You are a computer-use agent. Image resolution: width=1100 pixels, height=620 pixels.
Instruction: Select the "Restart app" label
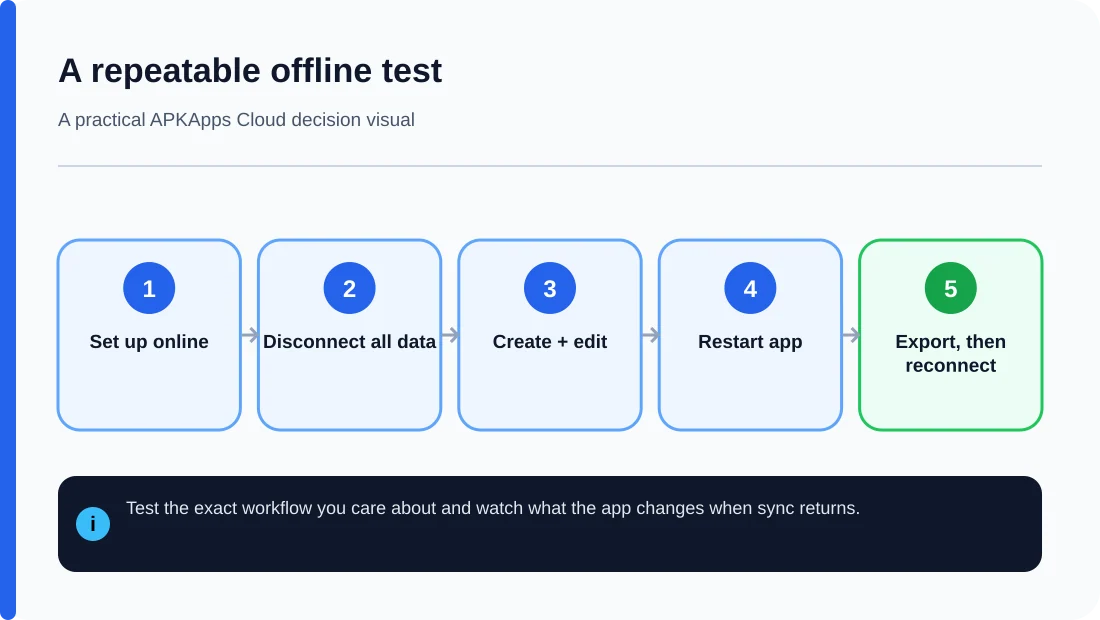tap(750, 342)
